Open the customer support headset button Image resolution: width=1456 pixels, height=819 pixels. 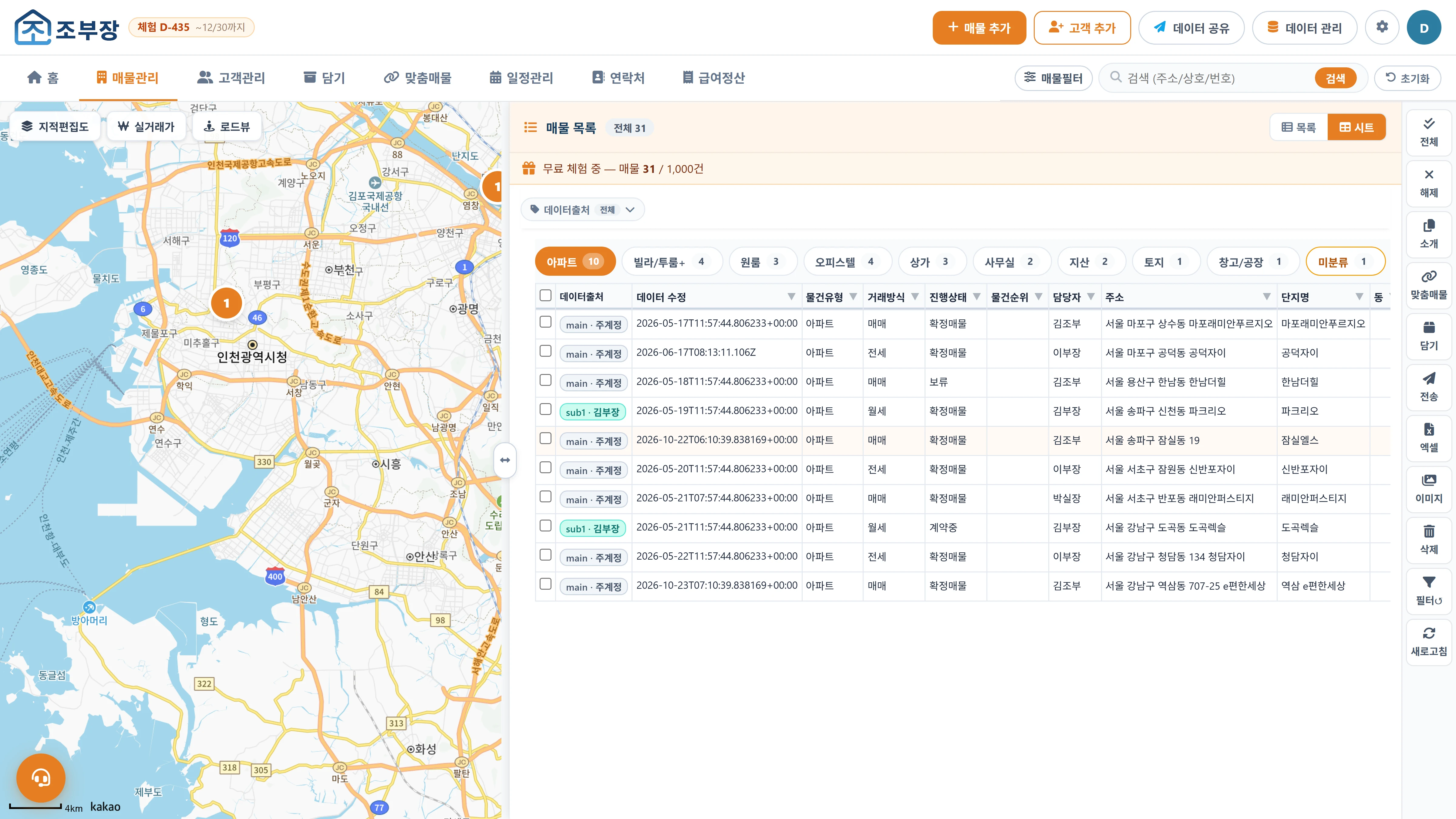(x=41, y=778)
